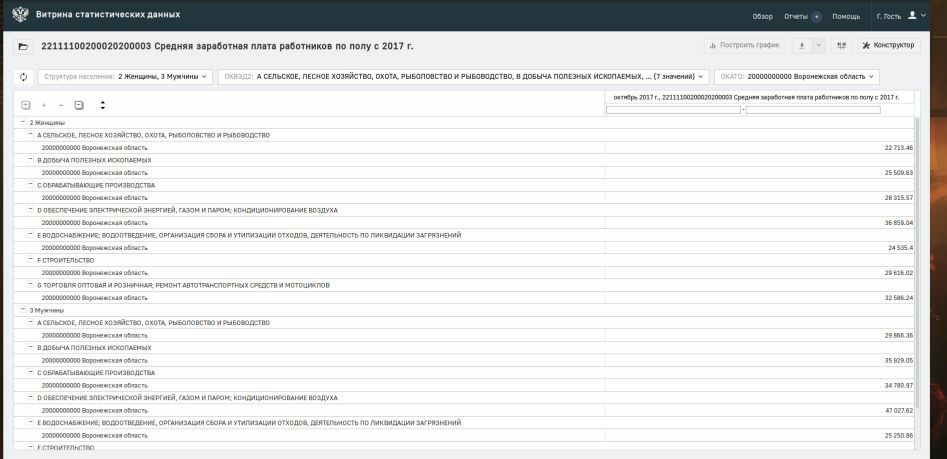Image resolution: width=947 pixels, height=459 pixels.
Task: Click the refresh icon next to the filters
Action: coord(24,77)
